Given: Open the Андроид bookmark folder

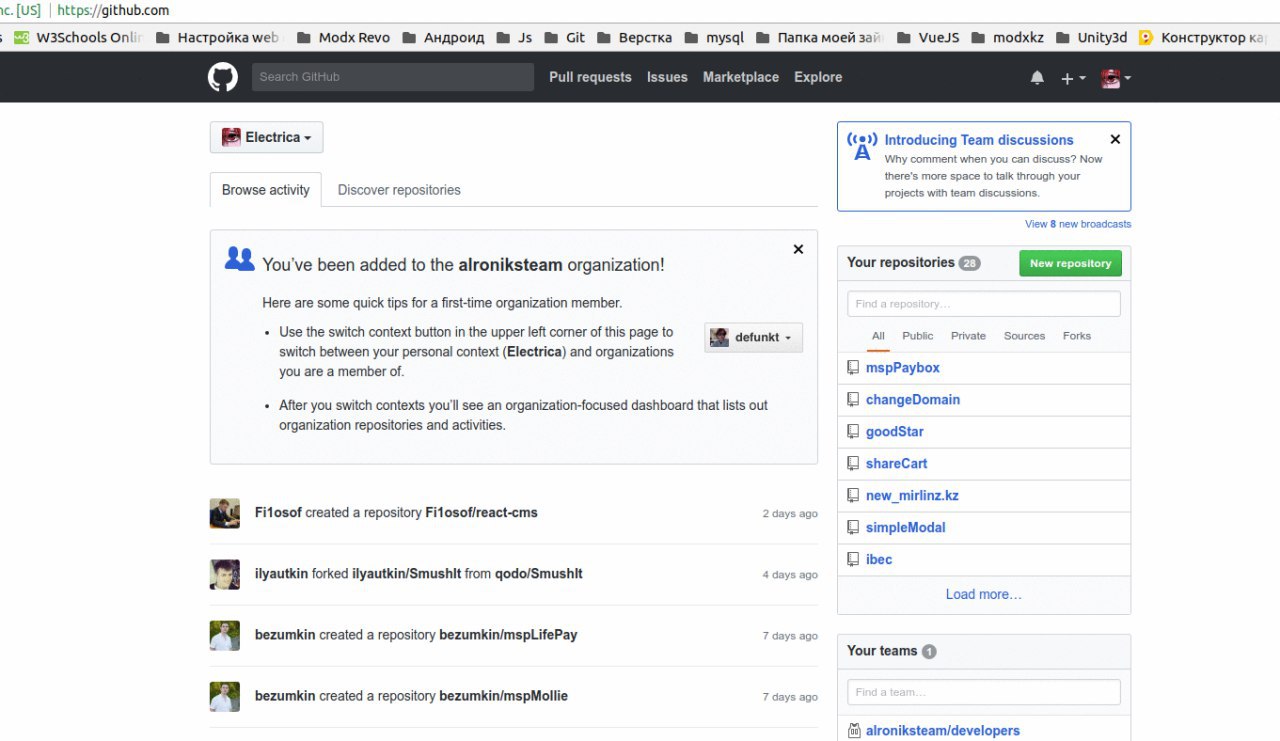Looking at the screenshot, I should pyautogui.click(x=443, y=38).
